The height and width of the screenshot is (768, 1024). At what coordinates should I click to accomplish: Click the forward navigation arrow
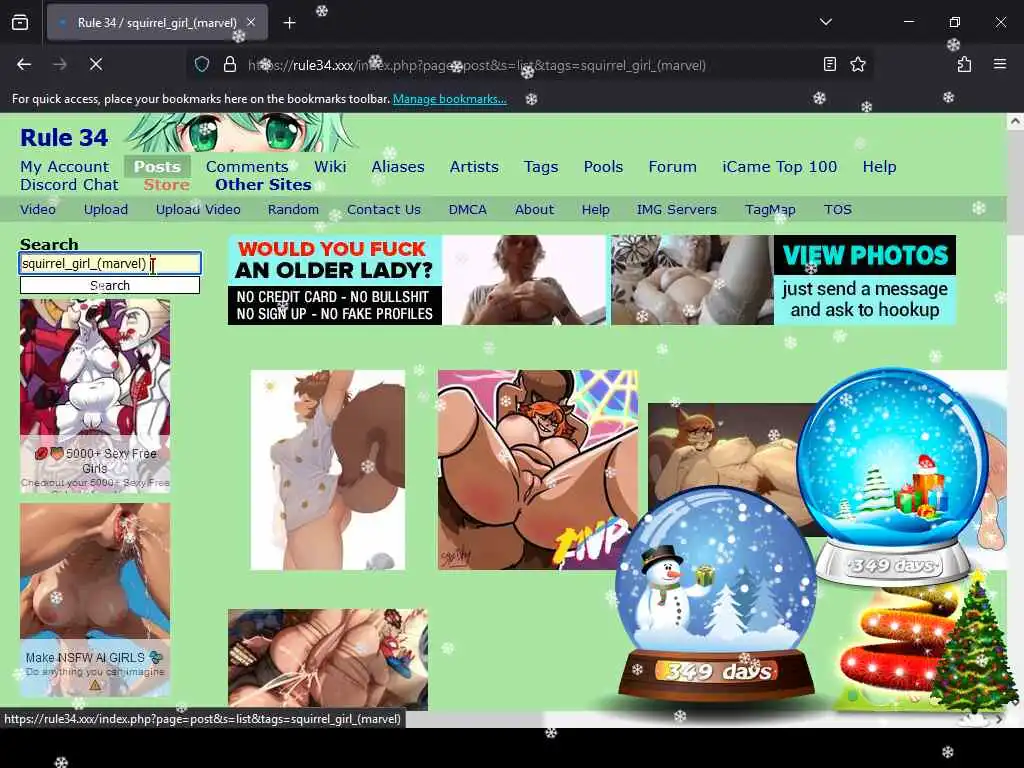59,64
